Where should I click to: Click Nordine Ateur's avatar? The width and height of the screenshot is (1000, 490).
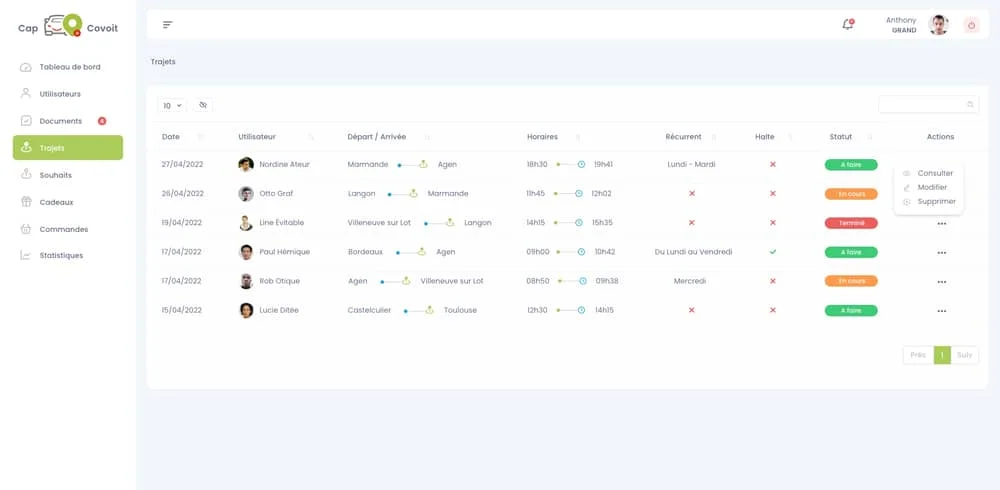246,165
